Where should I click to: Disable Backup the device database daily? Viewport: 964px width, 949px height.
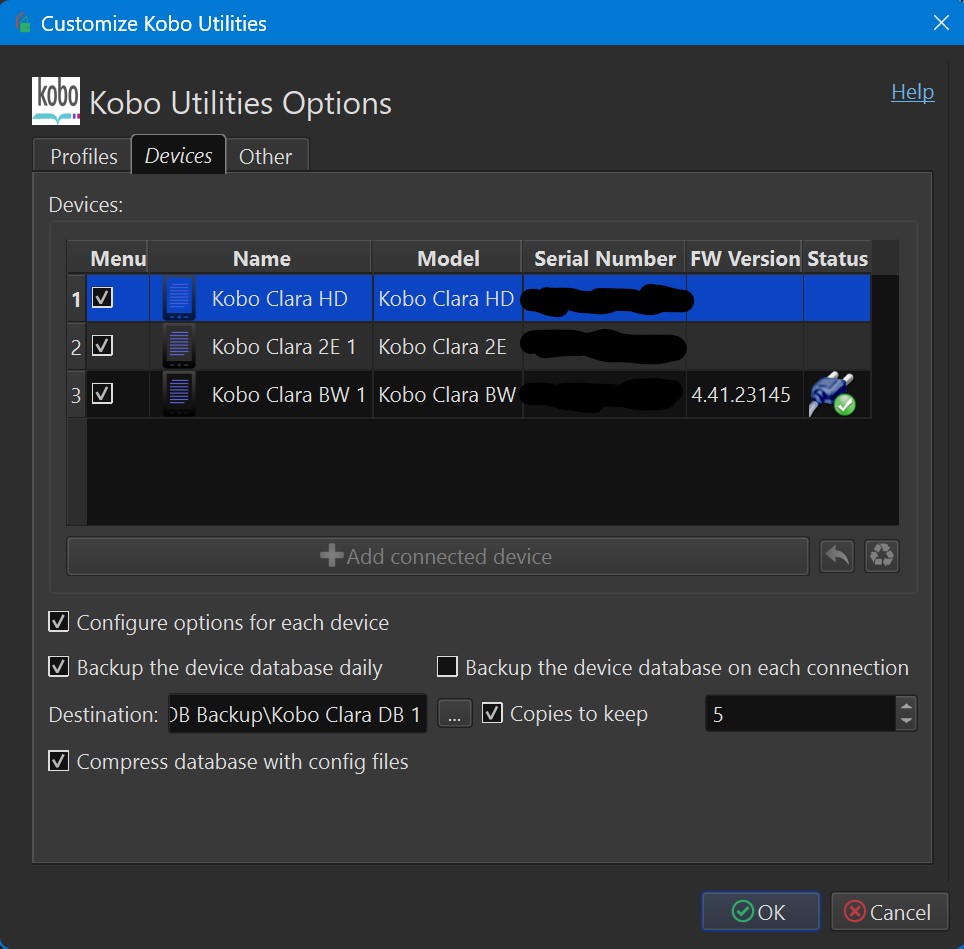58,666
